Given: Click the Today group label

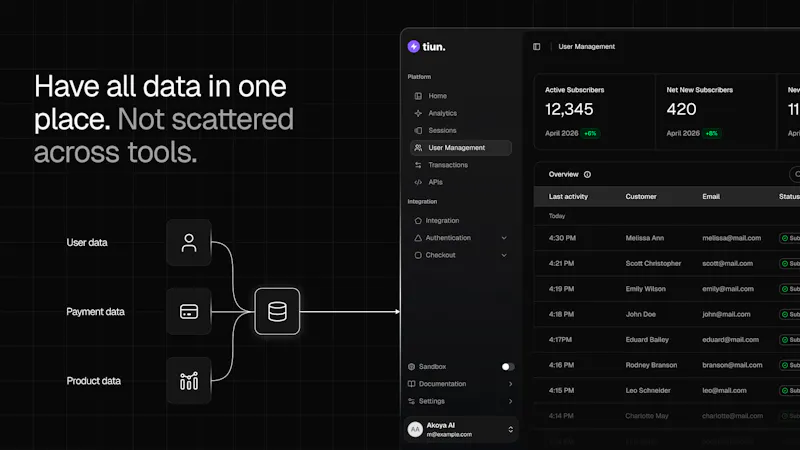Looking at the screenshot, I should tap(557, 216).
